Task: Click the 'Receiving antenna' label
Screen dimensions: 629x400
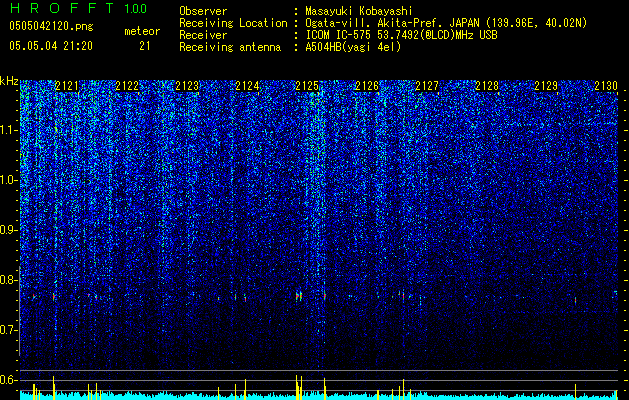Action: click(x=230, y=47)
